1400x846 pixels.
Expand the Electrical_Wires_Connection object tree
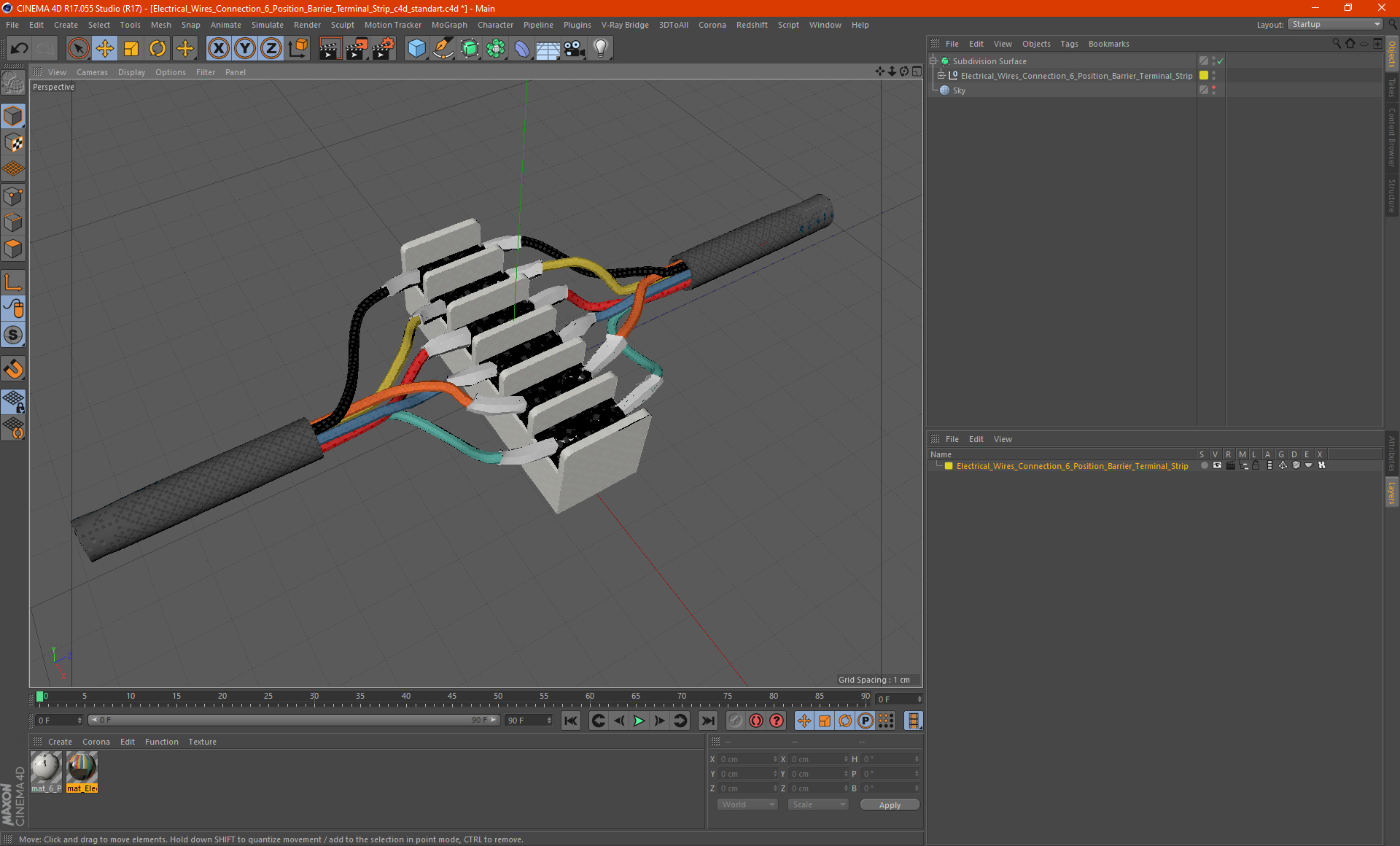click(941, 76)
